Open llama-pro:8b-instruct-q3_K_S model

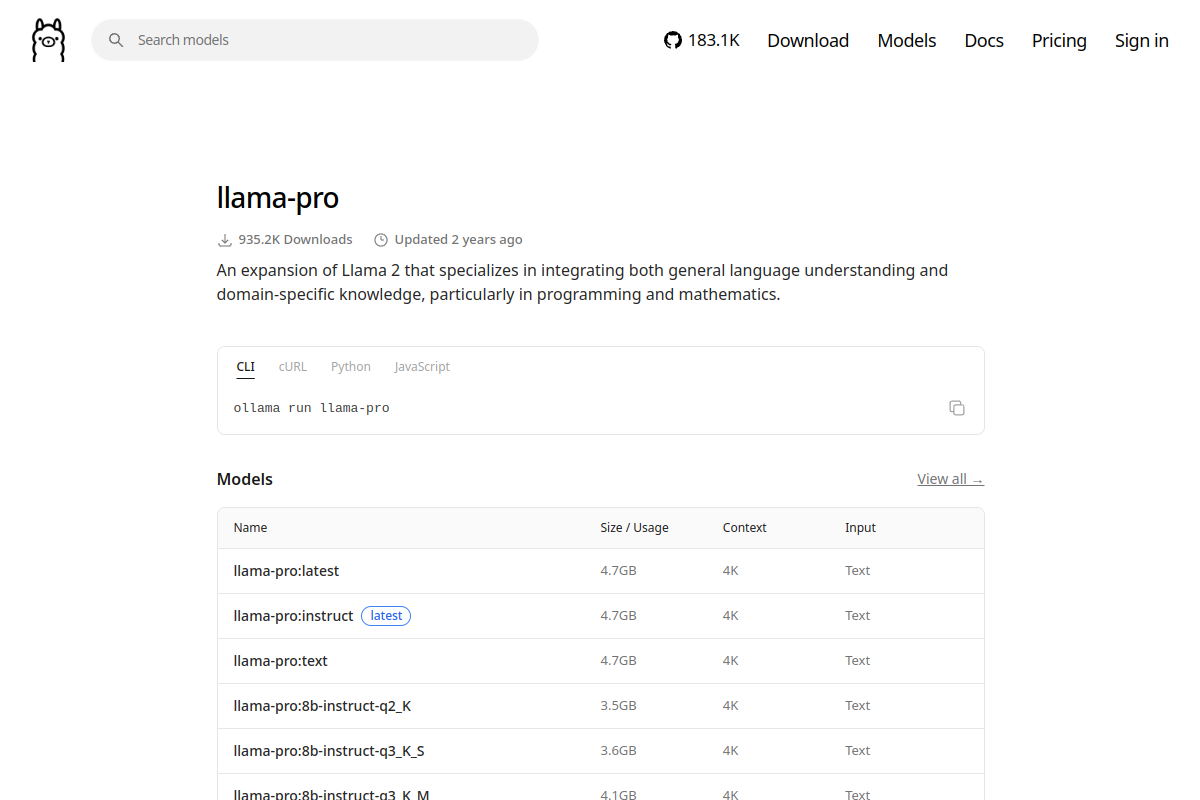(329, 751)
